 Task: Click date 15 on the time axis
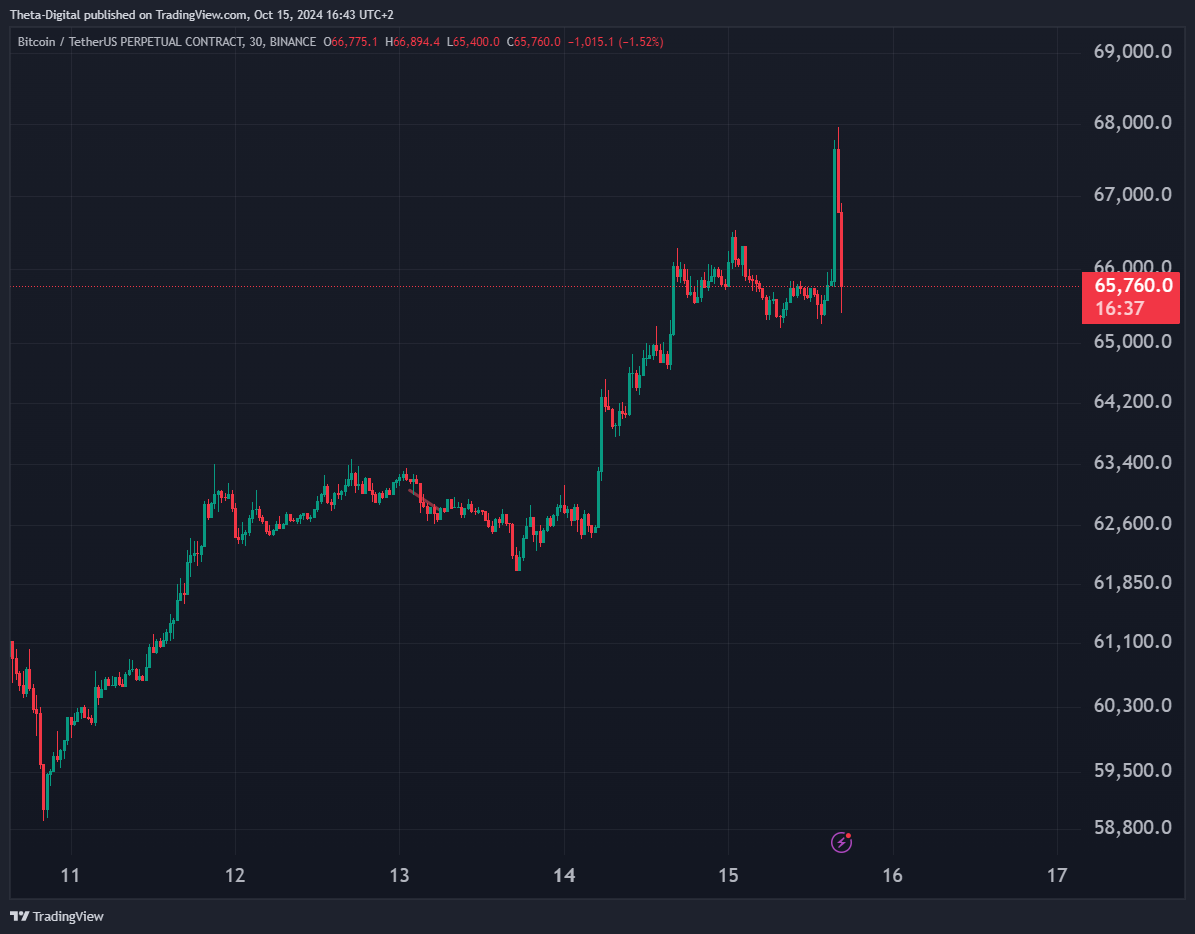tap(729, 875)
